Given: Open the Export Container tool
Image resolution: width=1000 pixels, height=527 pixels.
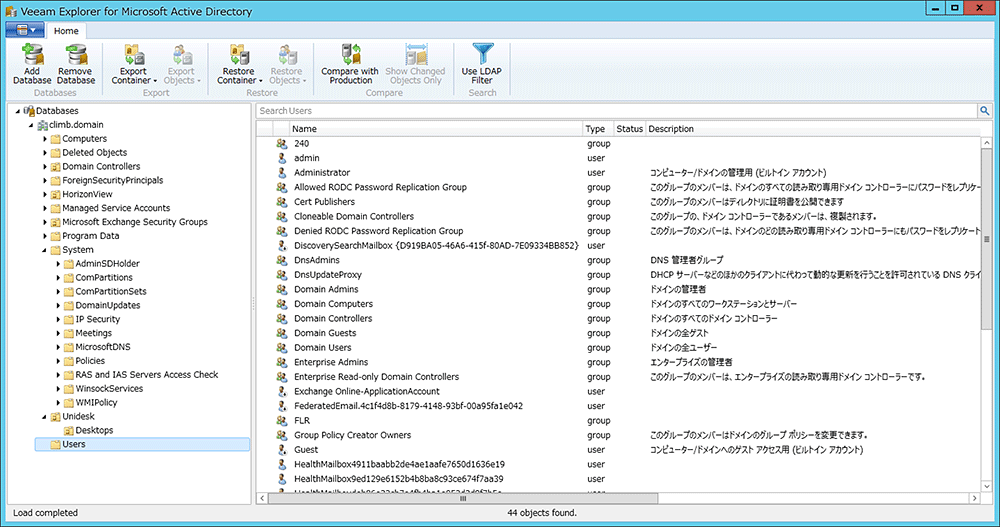Looking at the screenshot, I should (134, 64).
